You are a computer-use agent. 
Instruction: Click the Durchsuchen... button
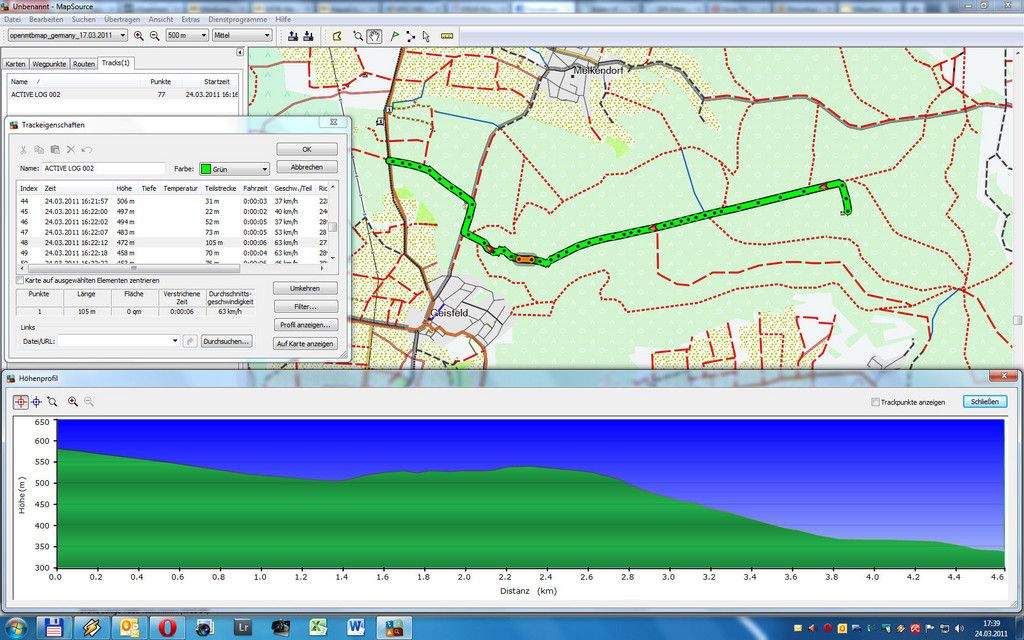pyautogui.click(x=227, y=341)
